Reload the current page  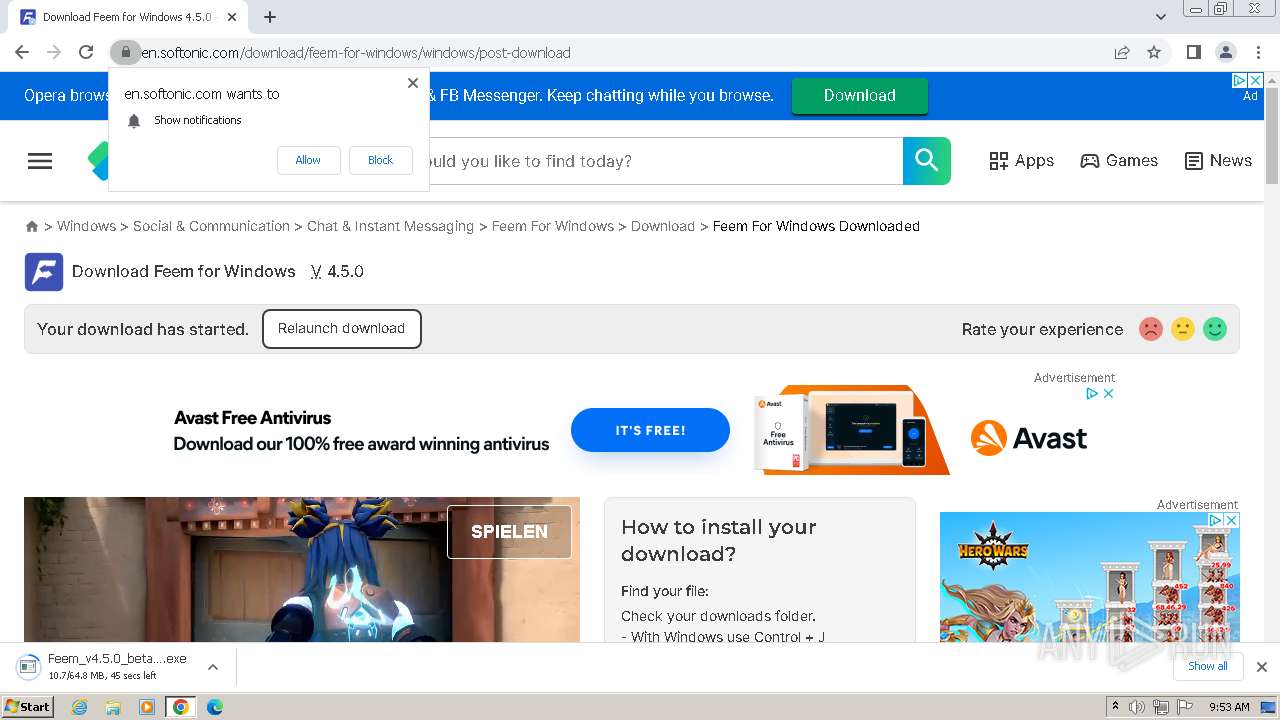86,52
